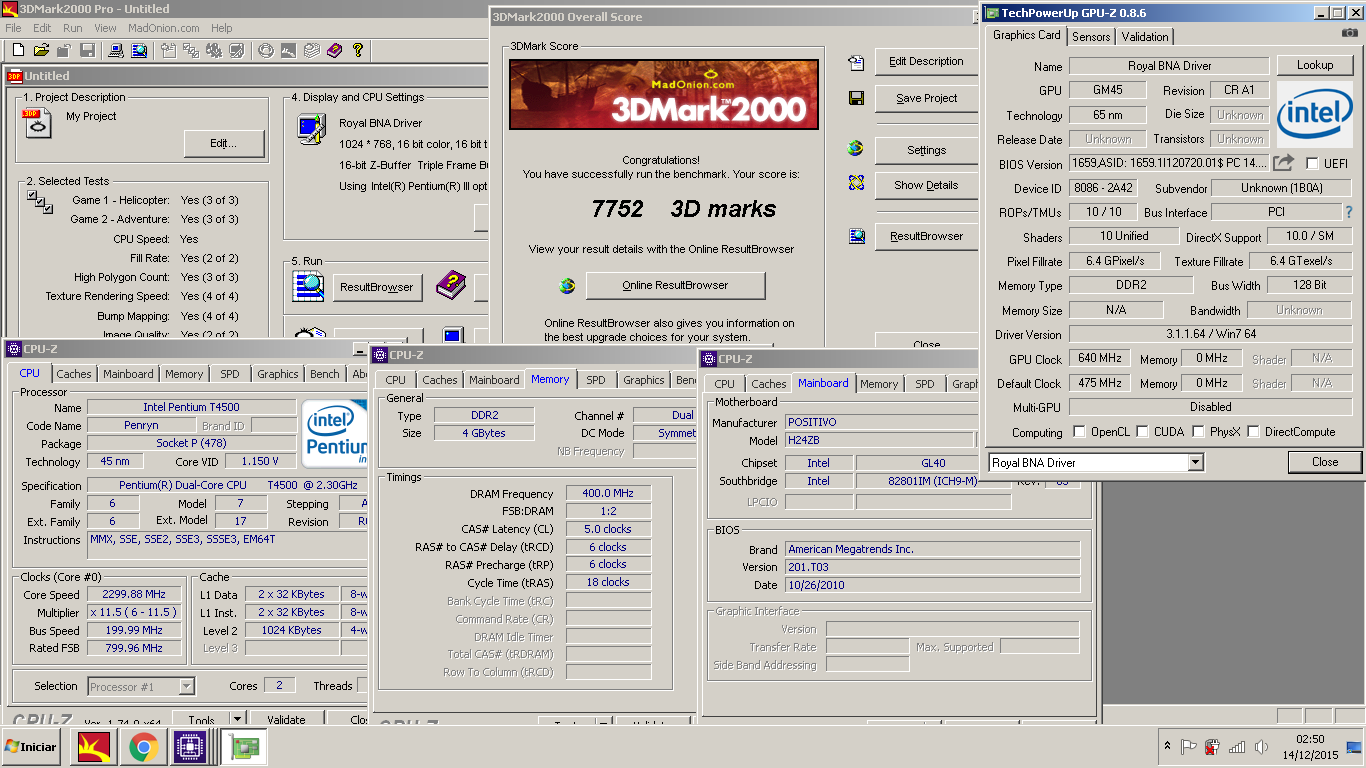
Task: Click the GPU-Z camera screenshot icon
Action: tap(1350, 34)
